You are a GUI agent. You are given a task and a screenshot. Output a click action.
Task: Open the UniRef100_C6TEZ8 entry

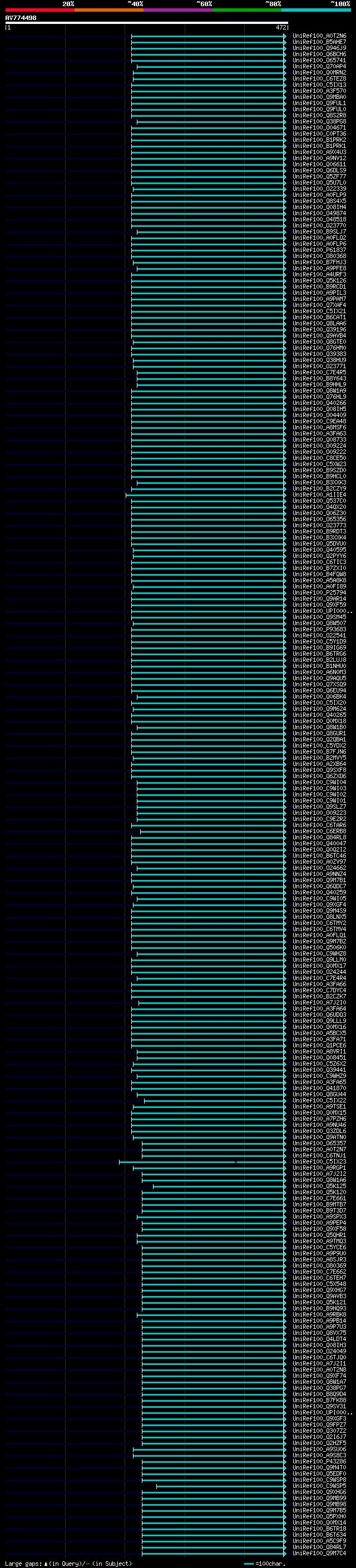[319, 79]
